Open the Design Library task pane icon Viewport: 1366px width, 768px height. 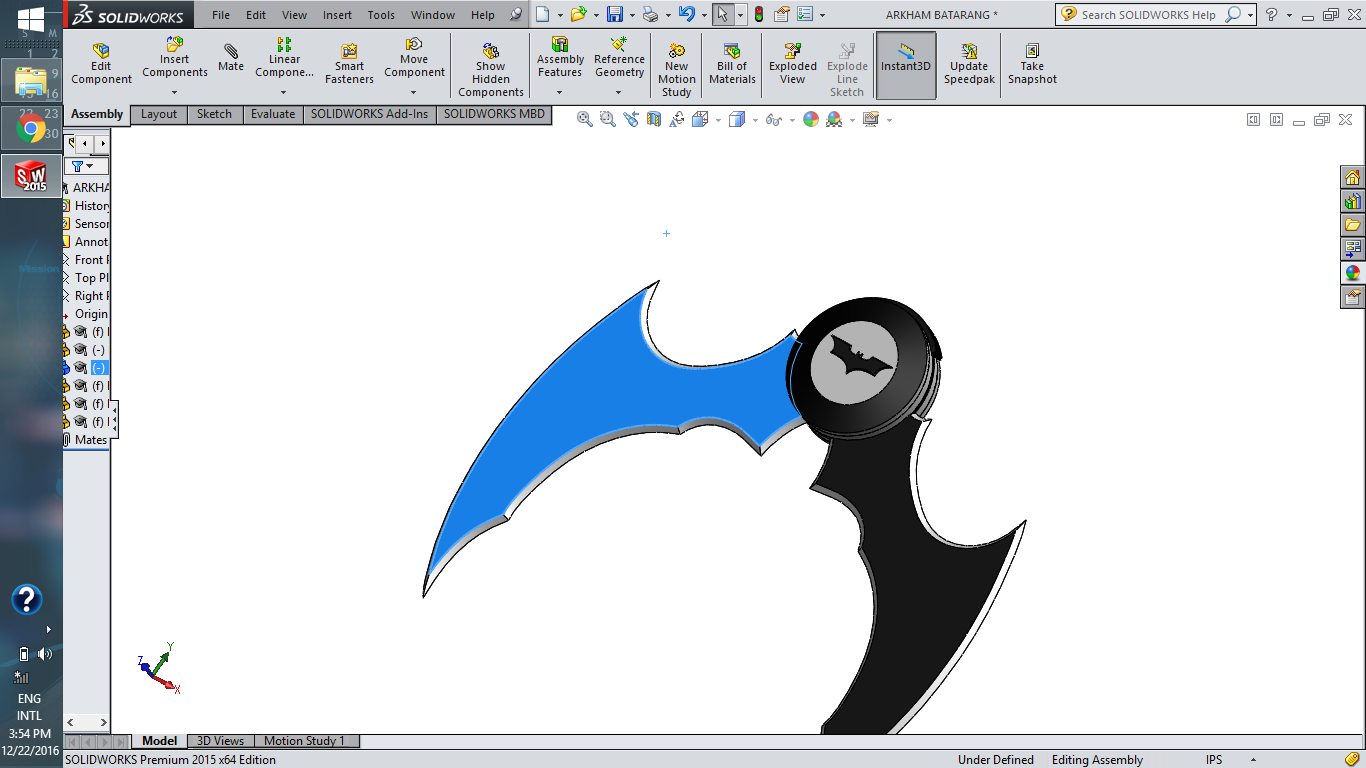tap(1353, 201)
